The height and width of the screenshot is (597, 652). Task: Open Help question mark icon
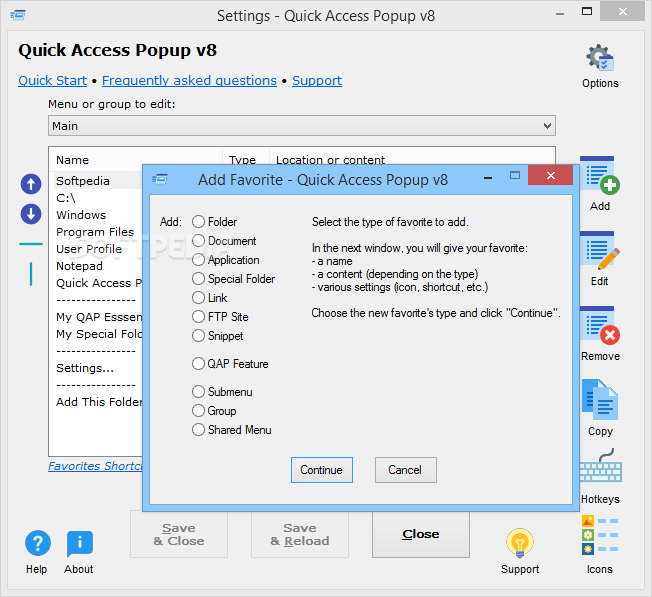[38, 543]
